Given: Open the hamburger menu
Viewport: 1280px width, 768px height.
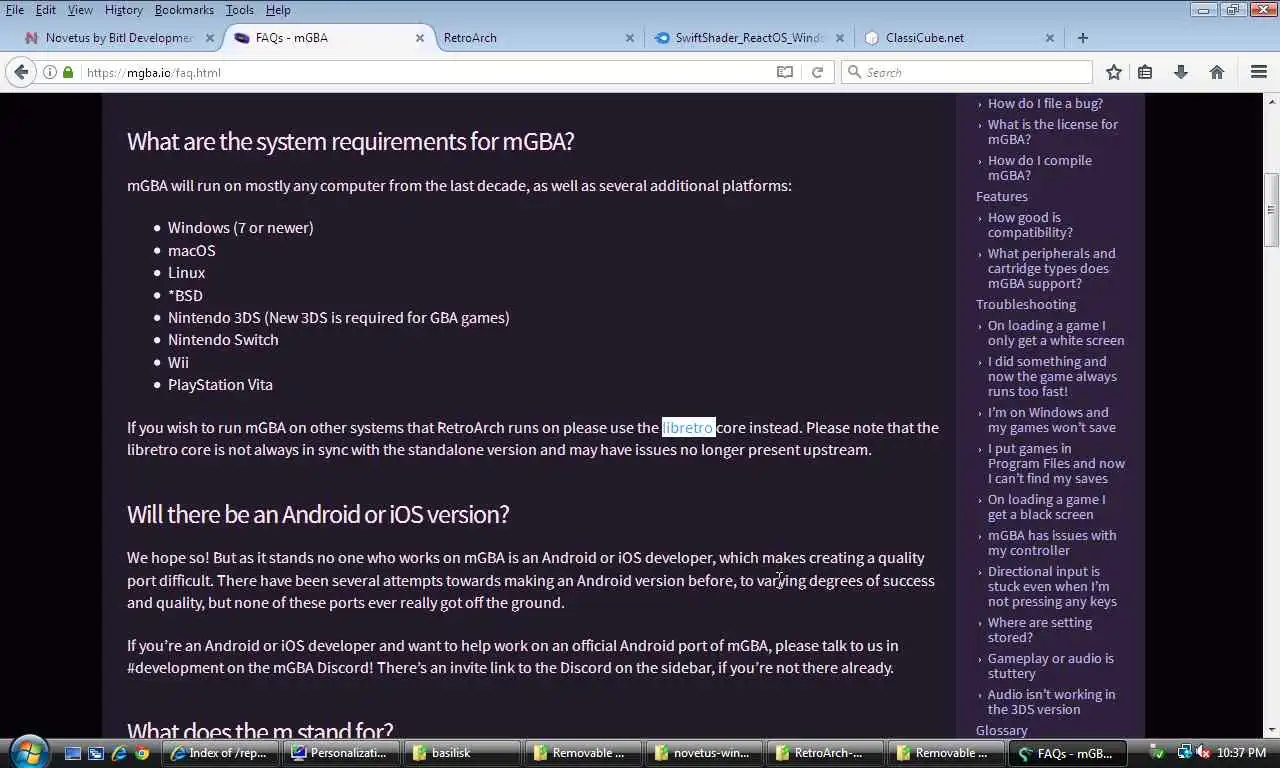Looking at the screenshot, I should click(x=1259, y=72).
